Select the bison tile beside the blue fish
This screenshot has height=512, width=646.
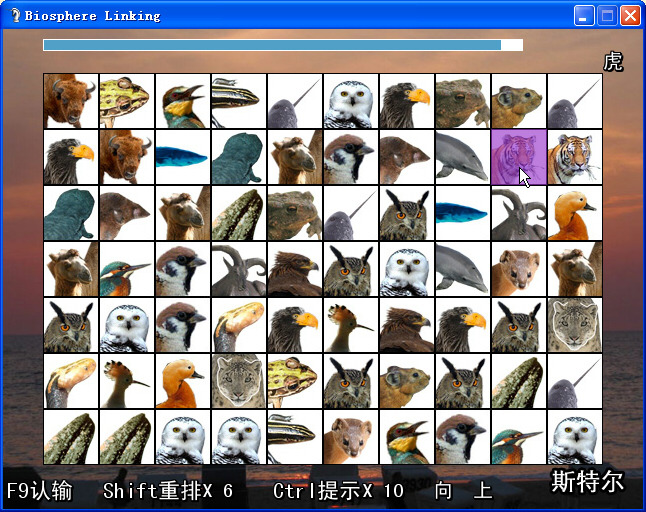[x=127, y=157]
